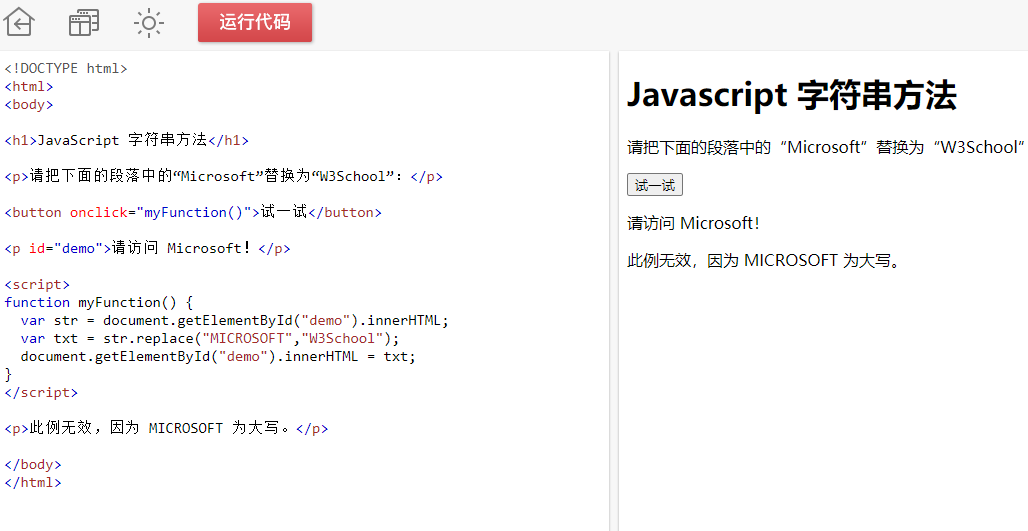
Task: Click the code line with p id="demo"
Action: (148, 248)
